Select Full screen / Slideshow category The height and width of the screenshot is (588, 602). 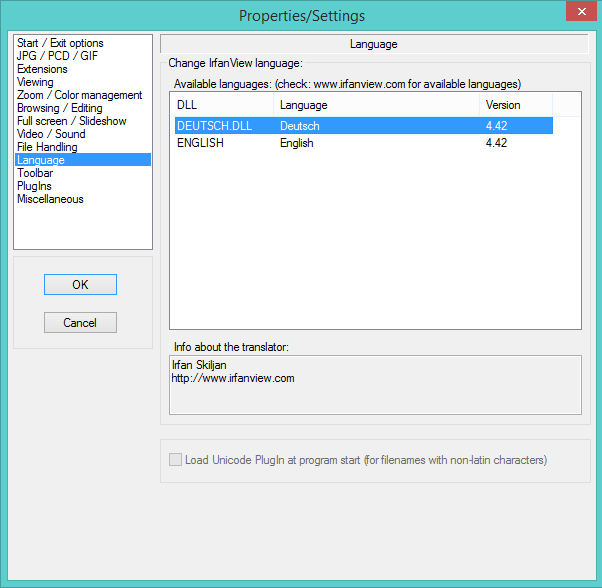(72, 121)
